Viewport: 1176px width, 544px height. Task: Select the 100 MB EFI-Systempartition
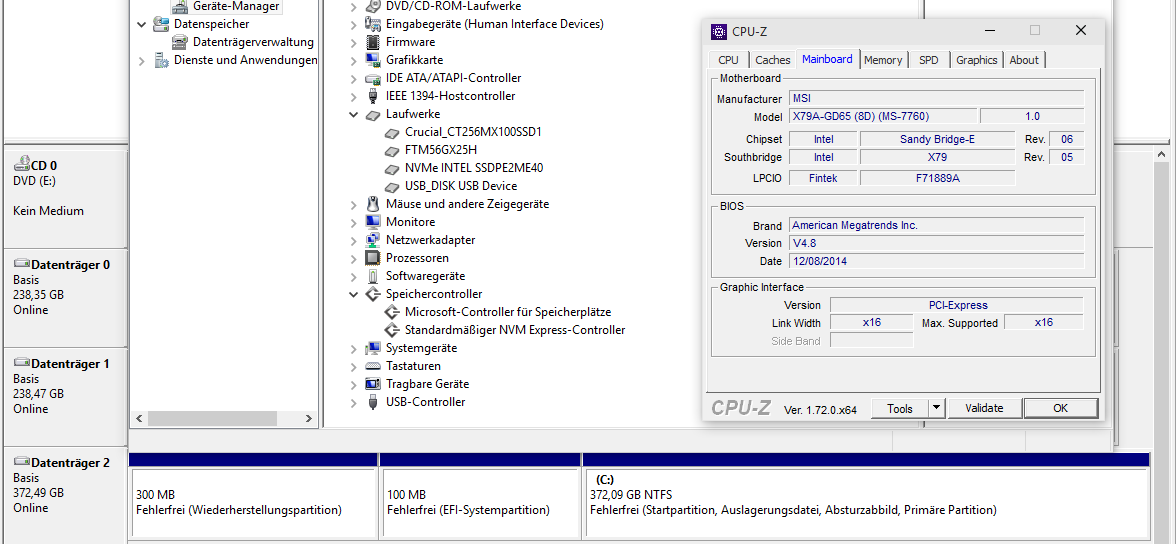[x=481, y=503]
